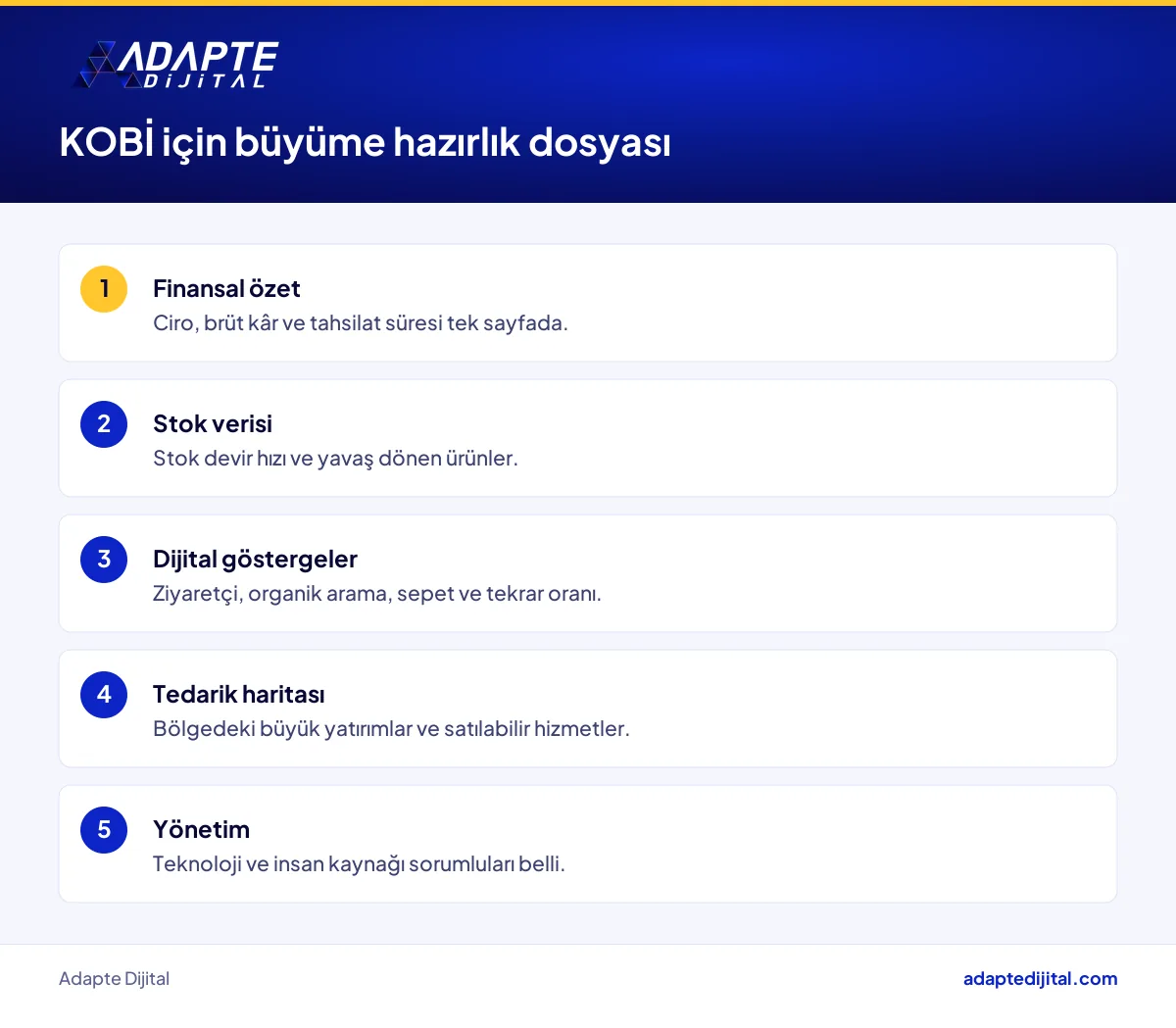Image resolution: width=1176 pixels, height=1028 pixels.
Task: Select the 'Stok verisi' heading
Action: click(x=213, y=423)
